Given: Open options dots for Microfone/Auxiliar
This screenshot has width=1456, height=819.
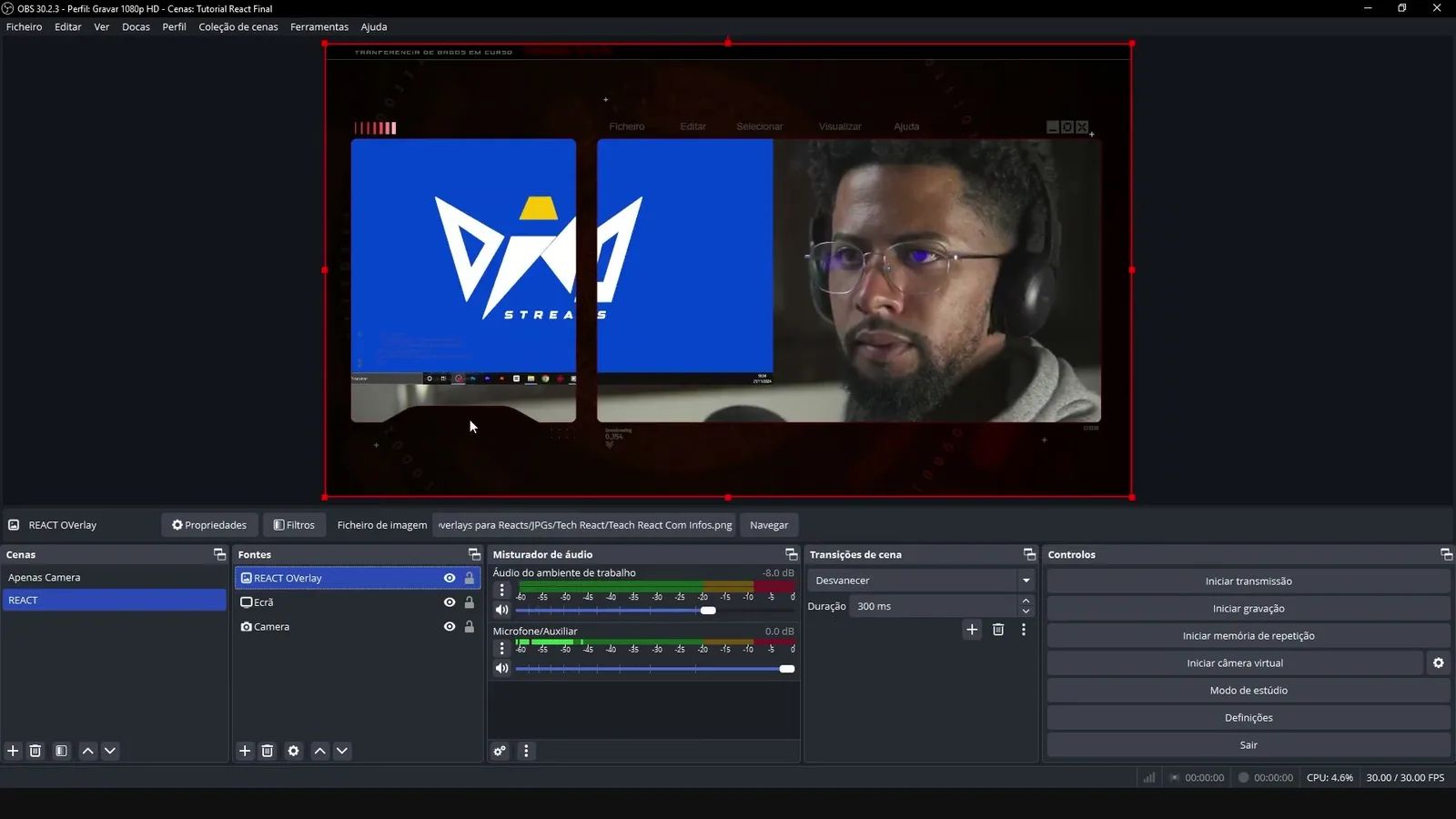Looking at the screenshot, I should pos(501,649).
